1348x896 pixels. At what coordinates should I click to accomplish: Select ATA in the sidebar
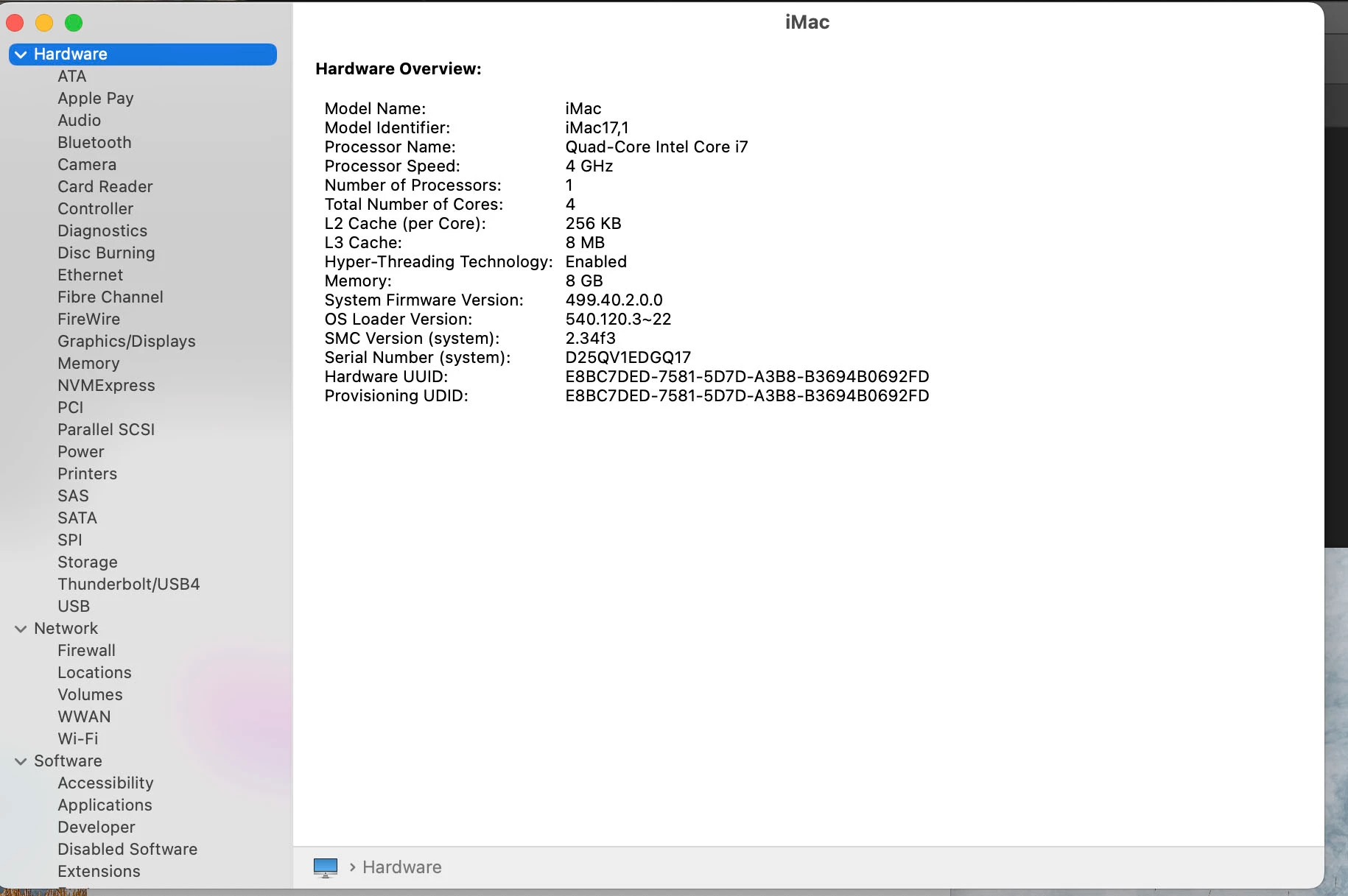coord(72,77)
